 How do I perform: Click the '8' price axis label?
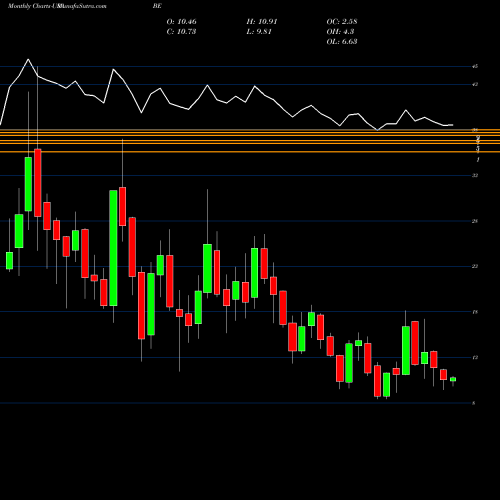coord(474,403)
